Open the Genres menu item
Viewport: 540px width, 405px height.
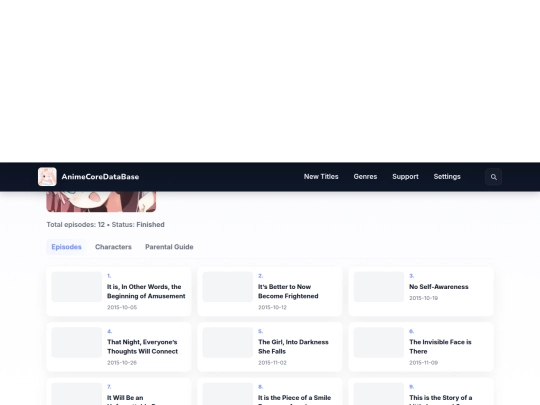365,177
